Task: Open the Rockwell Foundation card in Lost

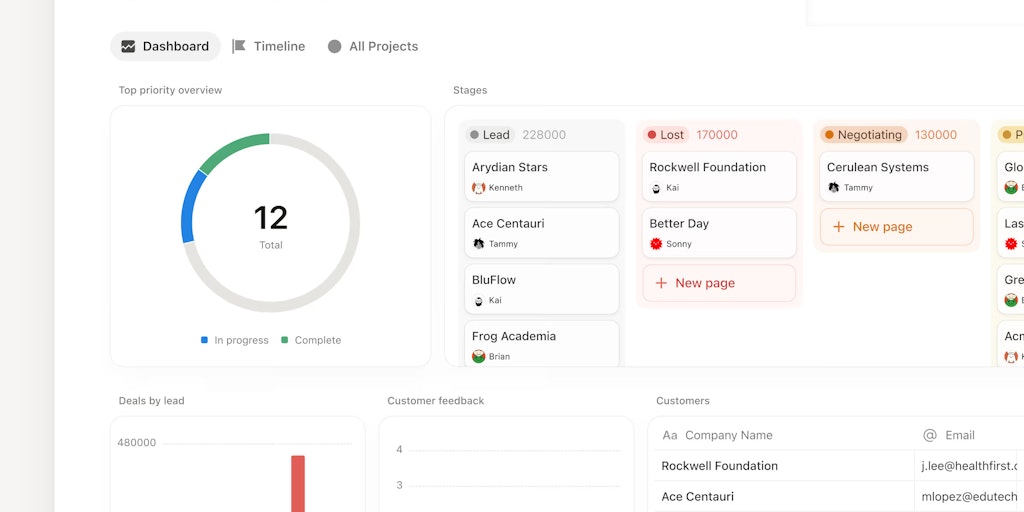Action: click(719, 176)
